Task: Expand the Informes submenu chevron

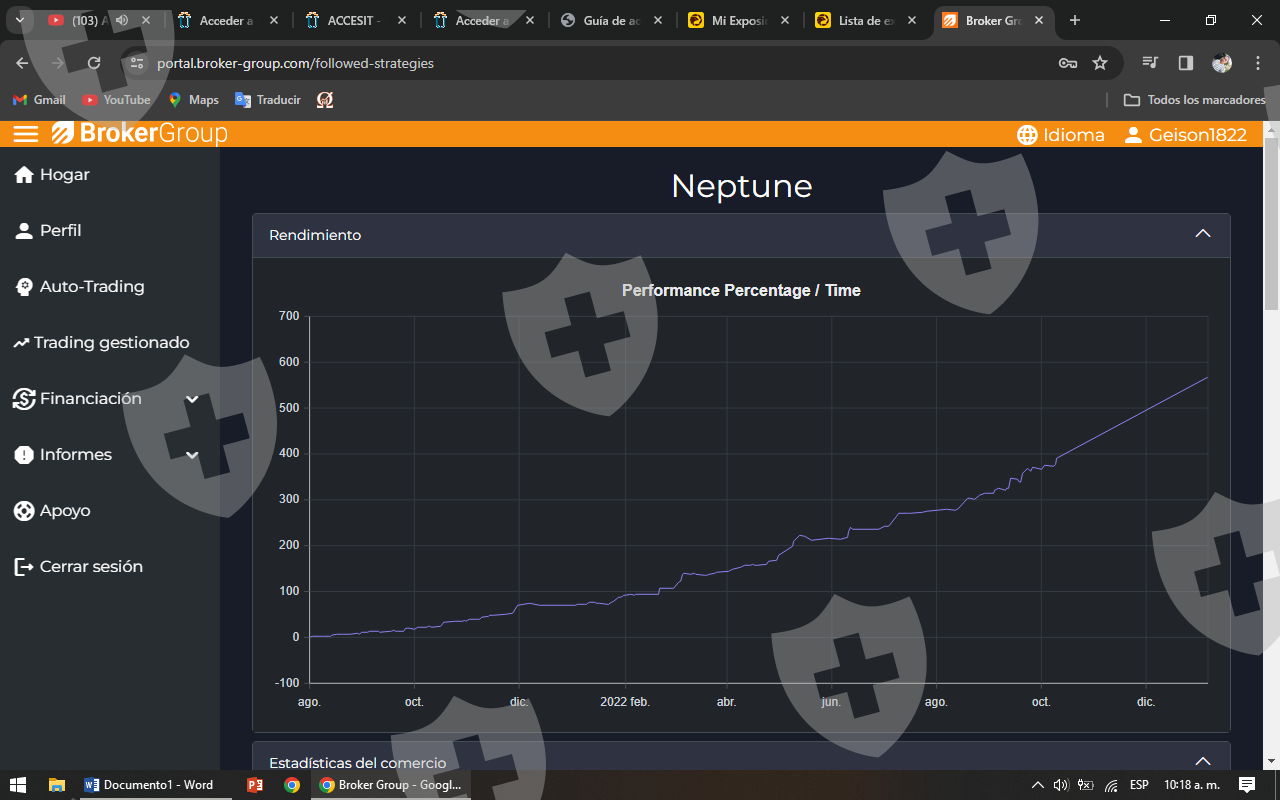Action: [192, 455]
